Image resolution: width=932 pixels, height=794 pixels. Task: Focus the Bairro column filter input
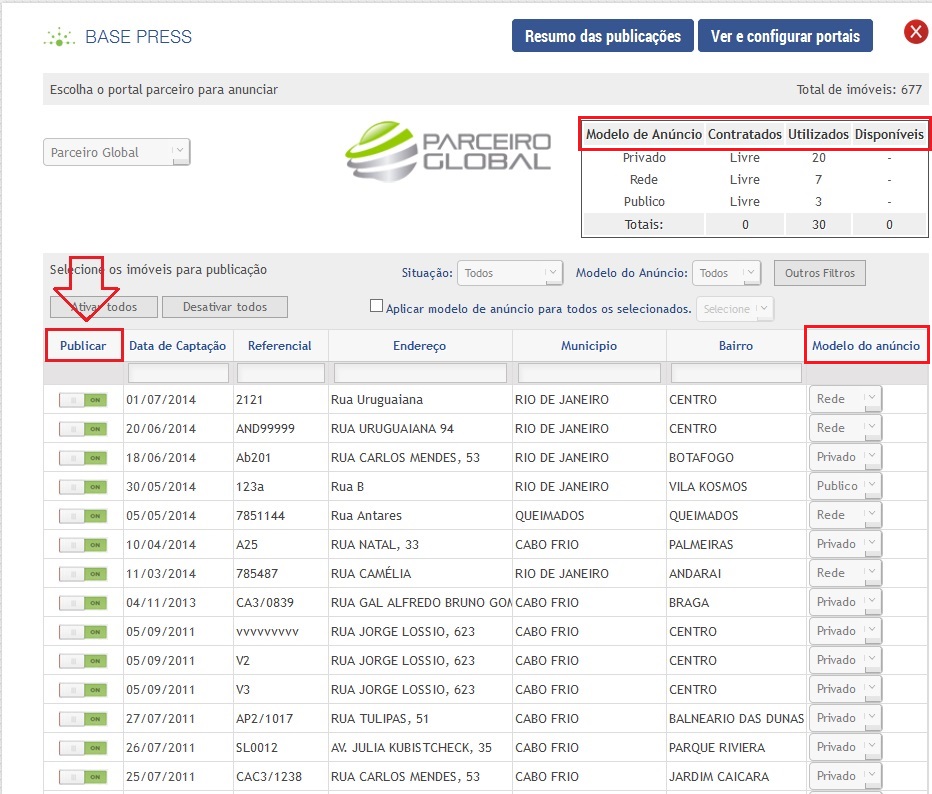pyautogui.click(x=736, y=373)
